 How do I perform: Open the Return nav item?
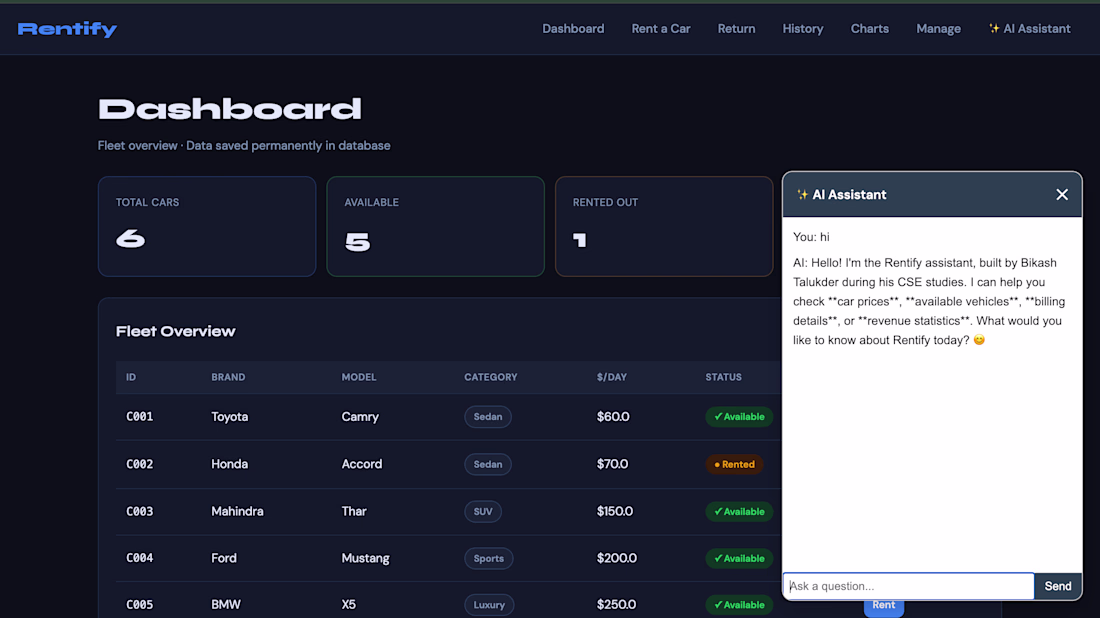[737, 29]
